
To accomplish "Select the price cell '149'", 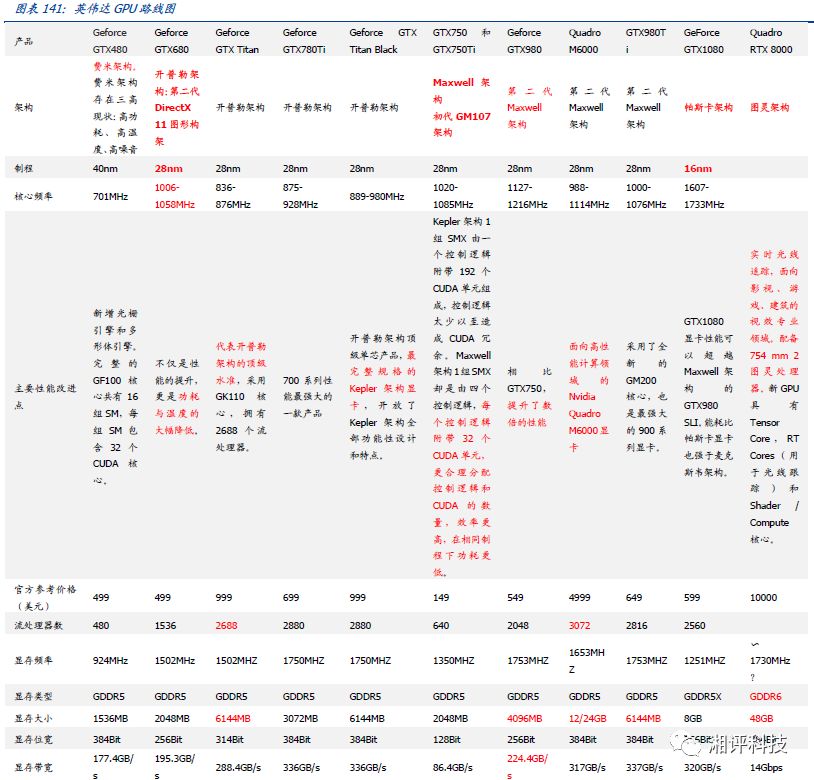I will point(441,598).
